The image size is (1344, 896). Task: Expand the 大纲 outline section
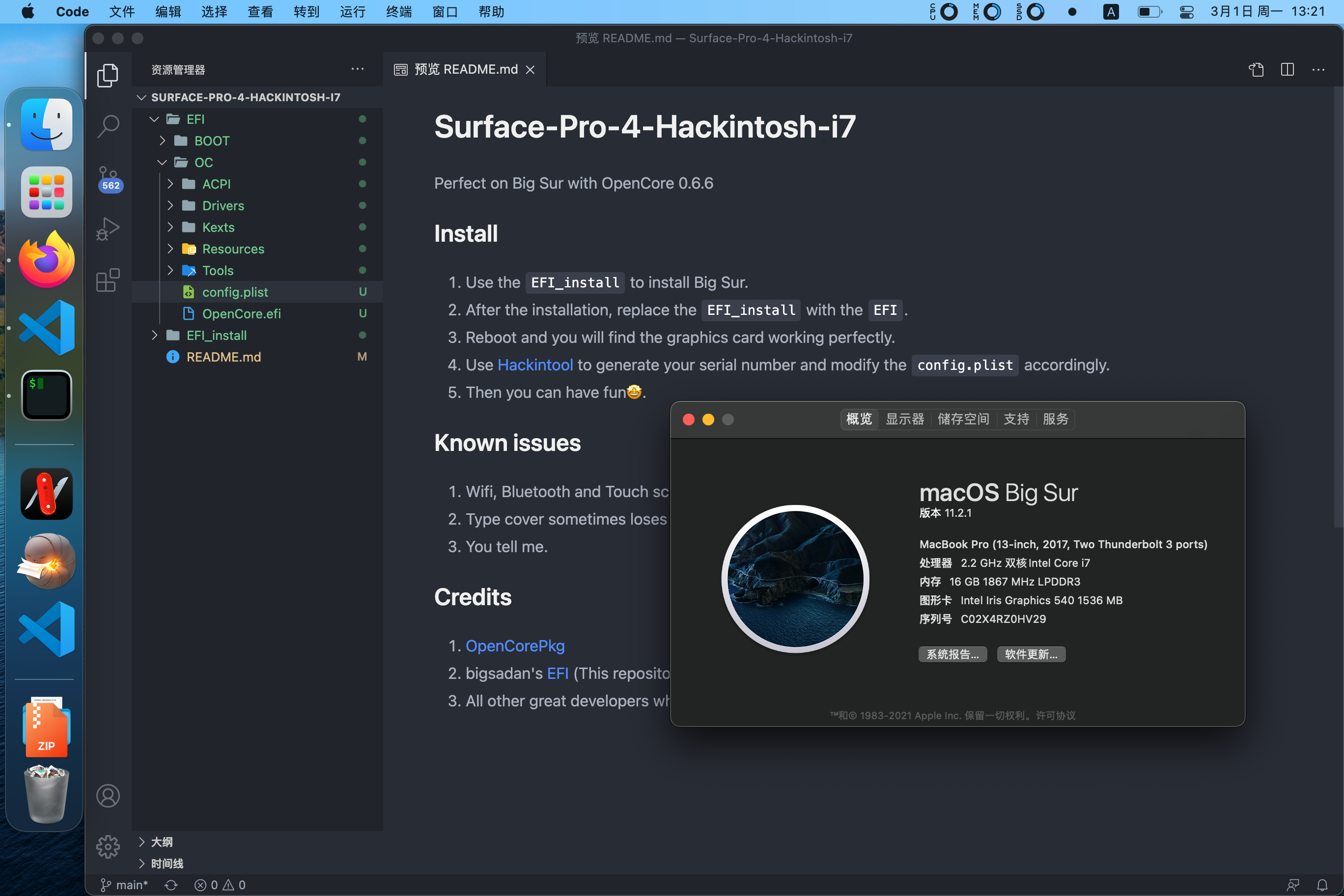click(257, 841)
